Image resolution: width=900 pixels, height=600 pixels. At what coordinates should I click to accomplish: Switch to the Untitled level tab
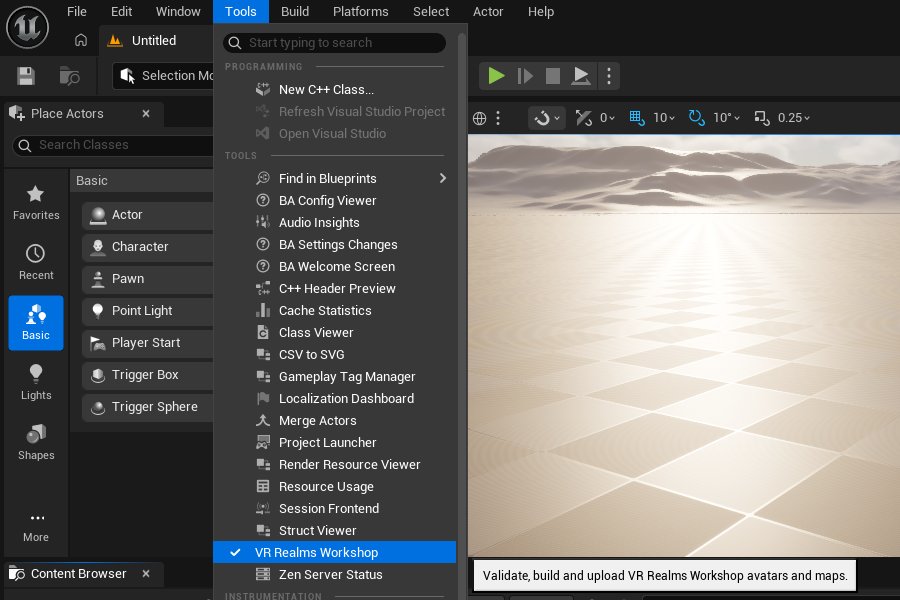(153, 41)
